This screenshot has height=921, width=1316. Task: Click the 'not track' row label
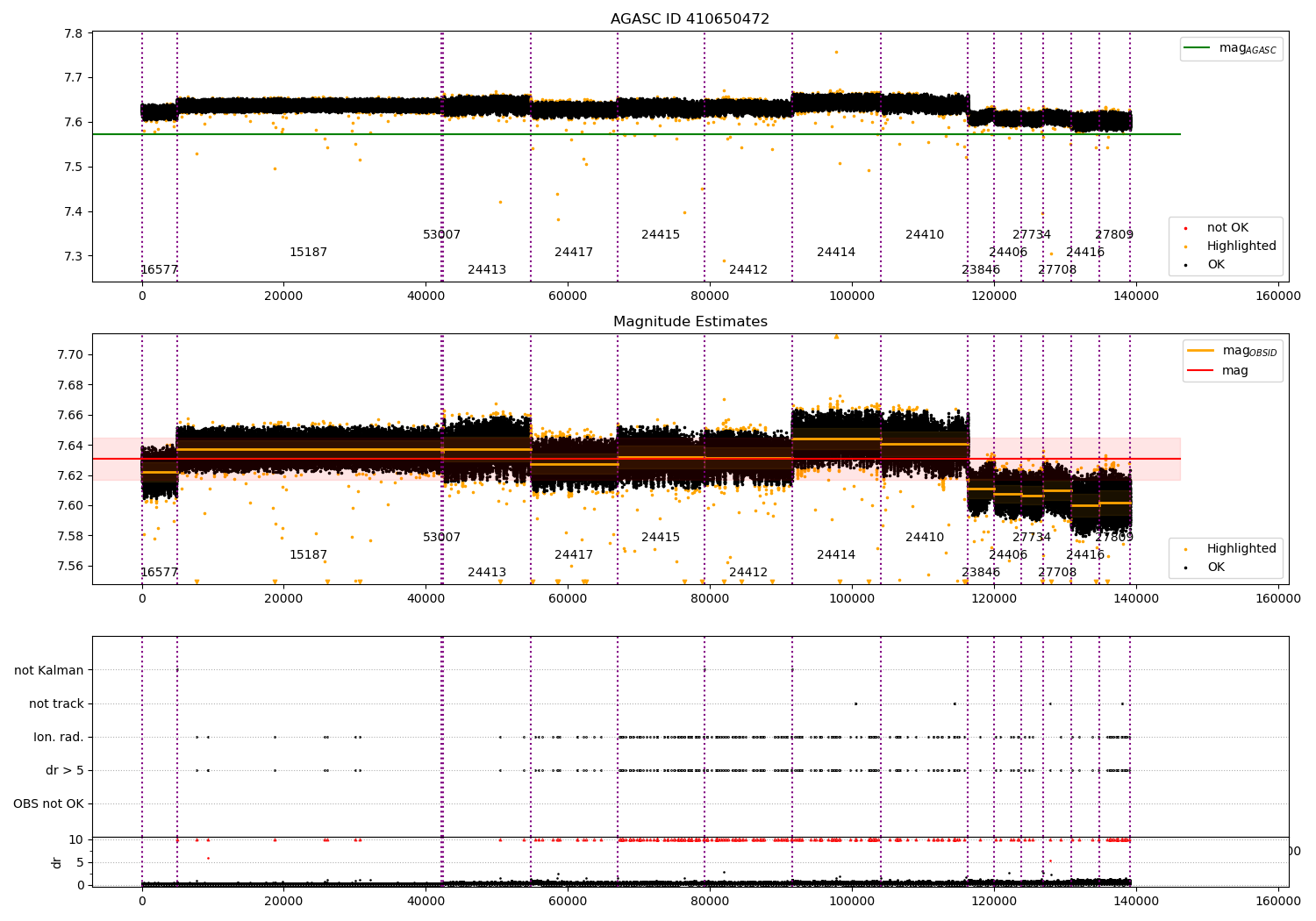click(56, 703)
